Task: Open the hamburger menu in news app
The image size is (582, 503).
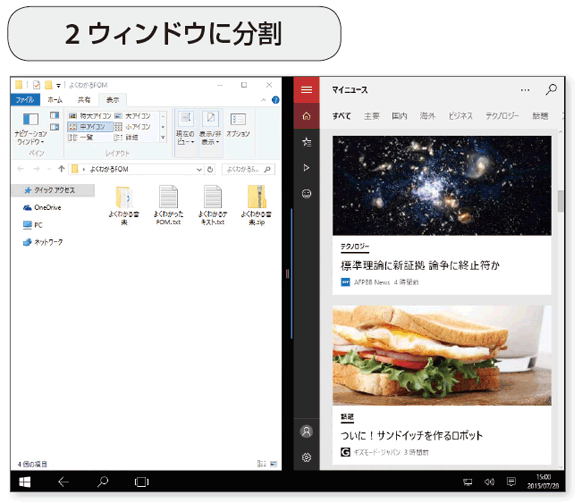Action: 306,89
